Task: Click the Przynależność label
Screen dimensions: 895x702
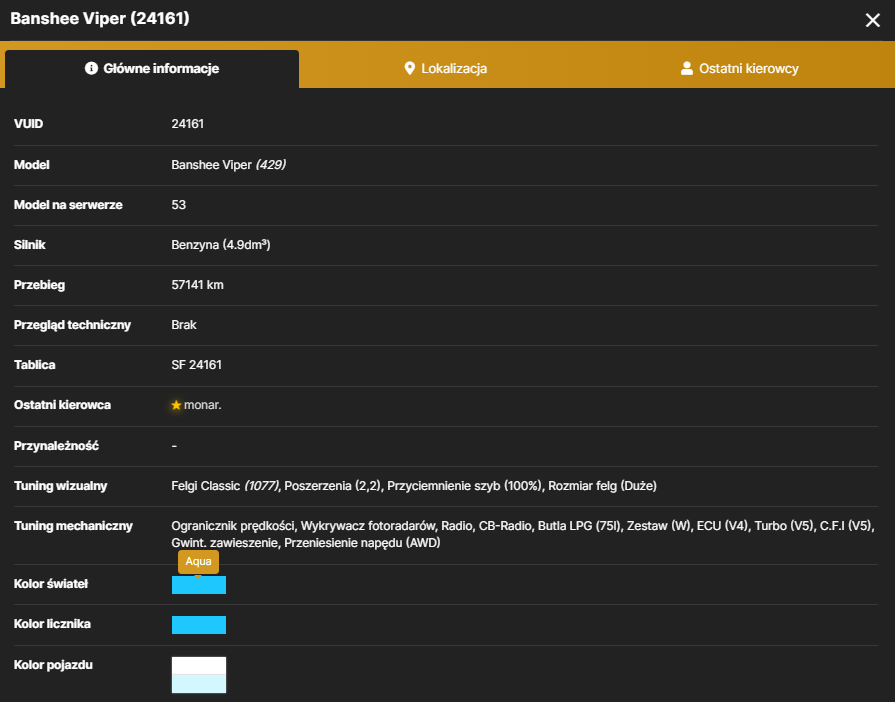Action: point(57,446)
